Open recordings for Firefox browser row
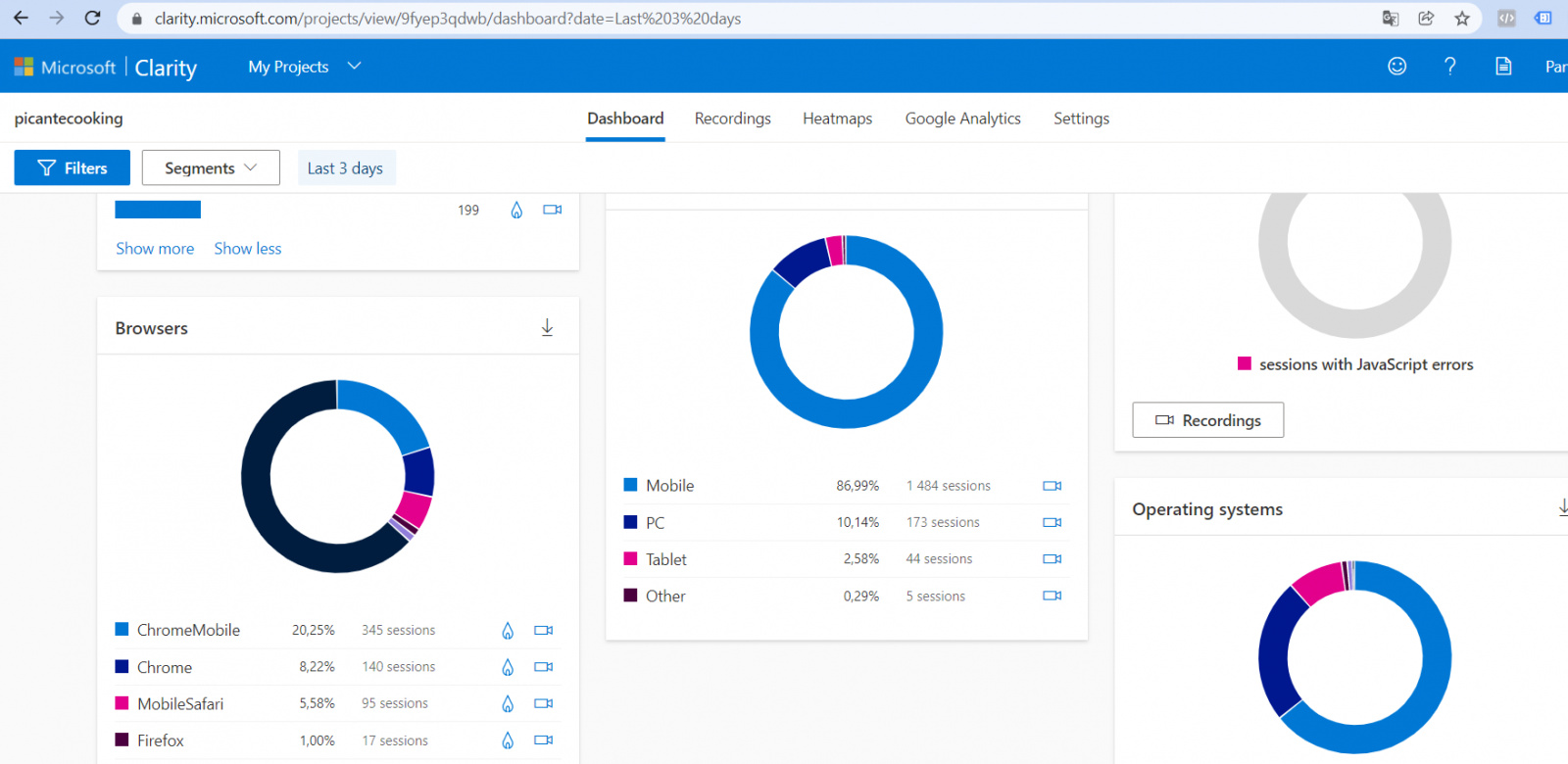The height and width of the screenshot is (764, 1568). (x=544, y=740)
